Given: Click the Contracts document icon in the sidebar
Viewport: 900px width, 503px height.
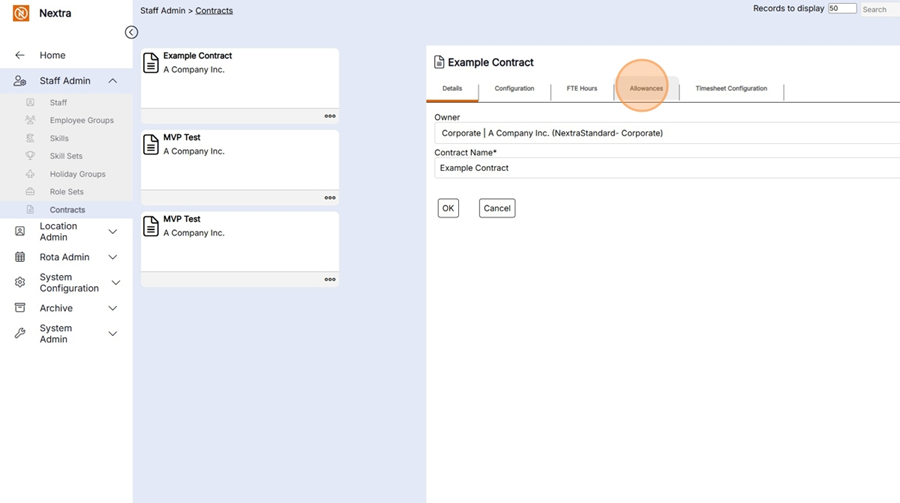Looking at the screenshot, I should 30,210.
